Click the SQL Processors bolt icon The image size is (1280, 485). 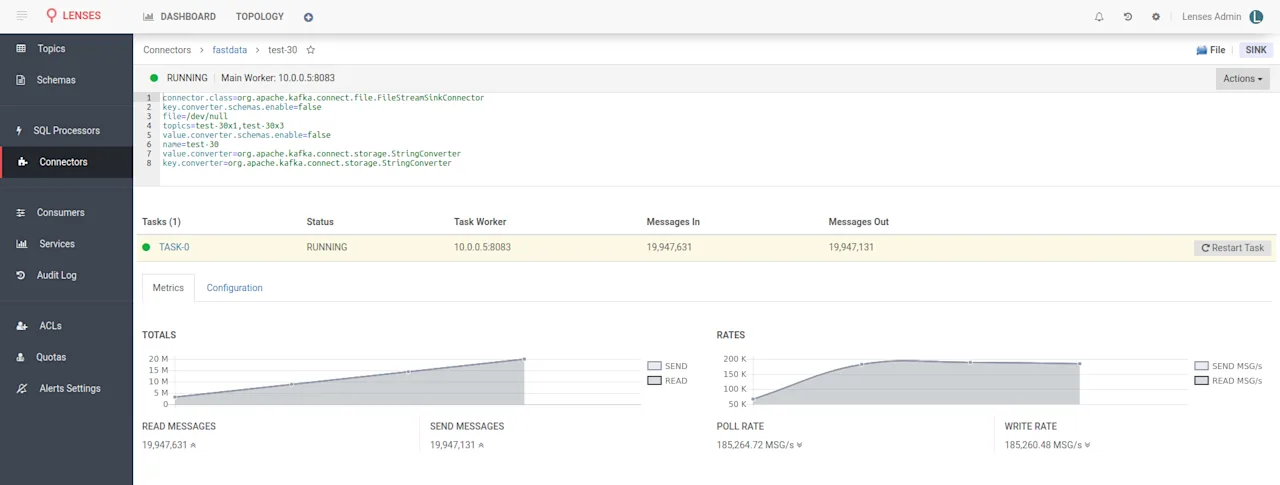(x=20, y=130)
